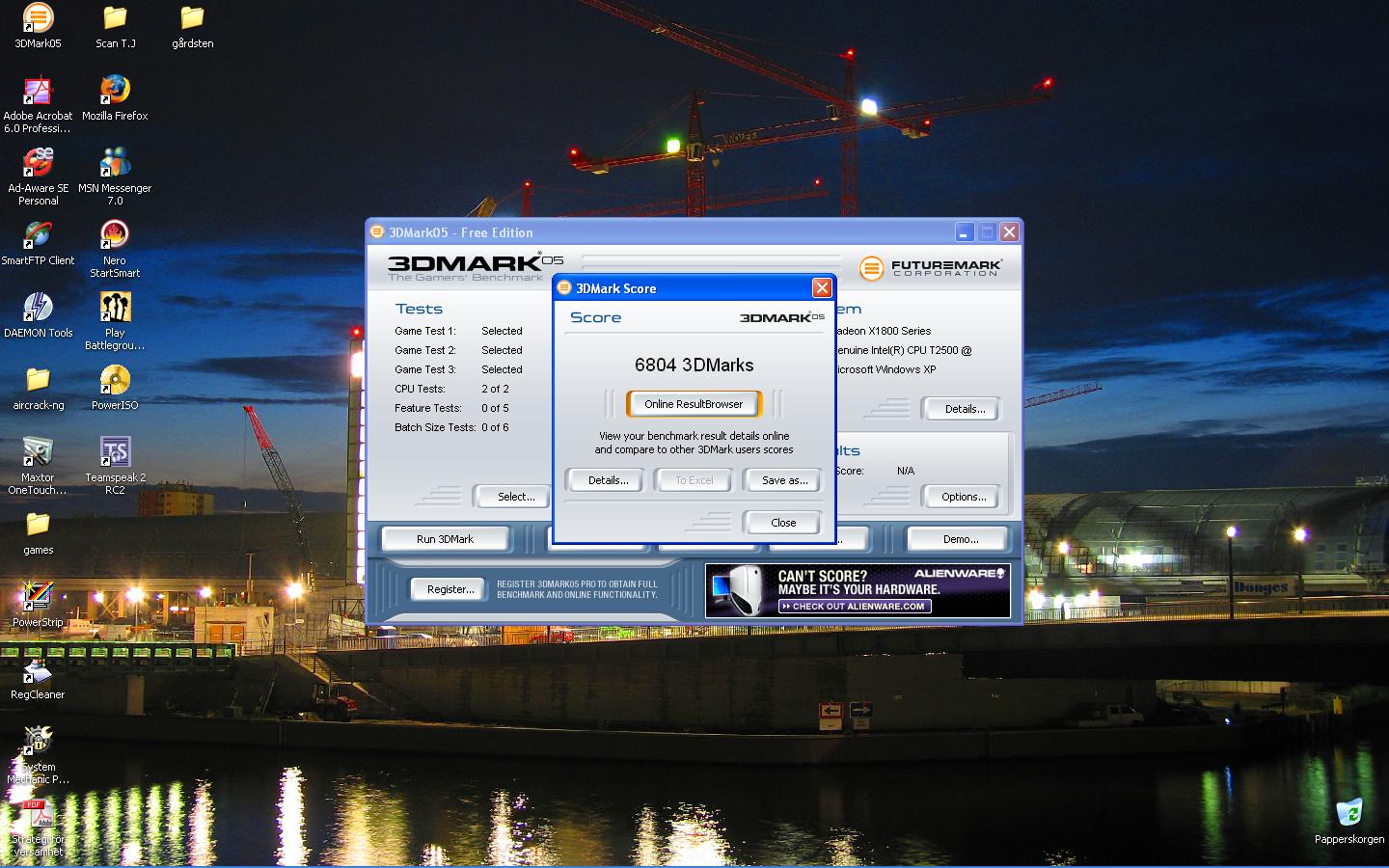
Task: Close the score dialog with Close button
Action: 782,523
